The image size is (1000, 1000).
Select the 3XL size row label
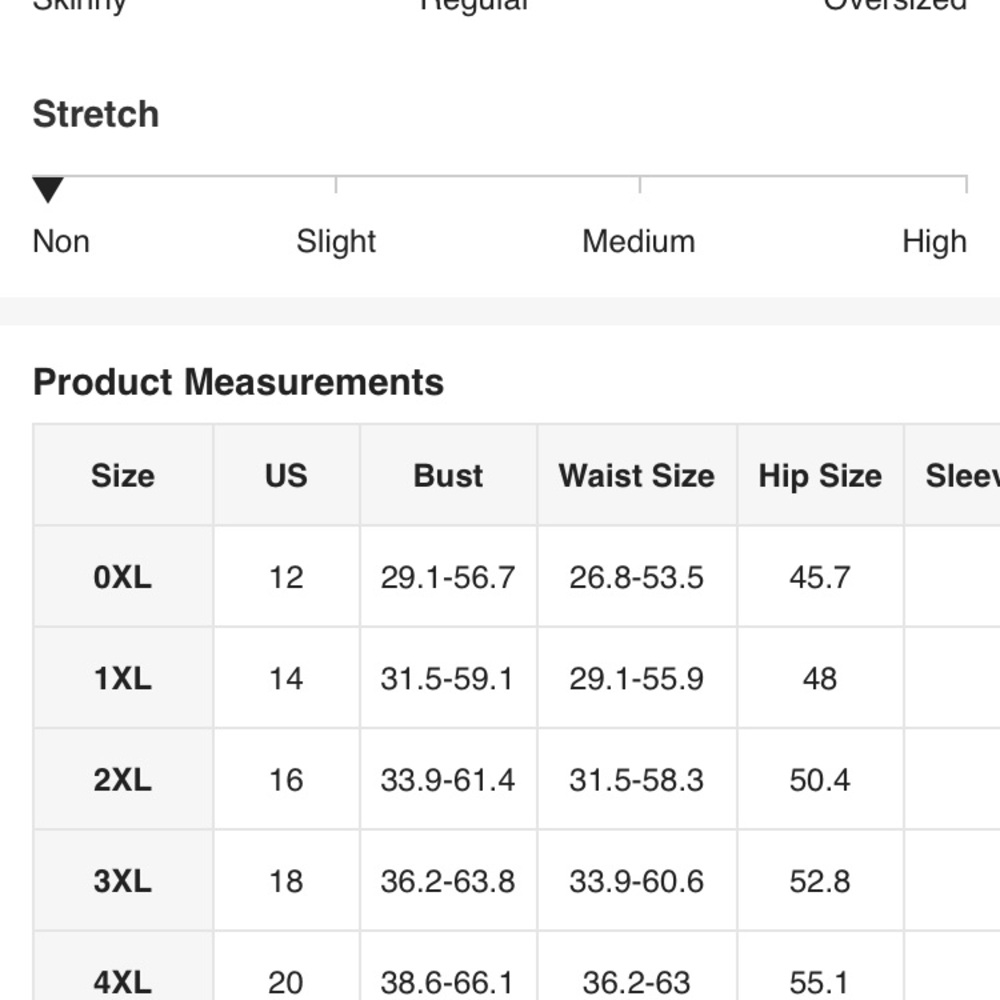pos(123,881)
